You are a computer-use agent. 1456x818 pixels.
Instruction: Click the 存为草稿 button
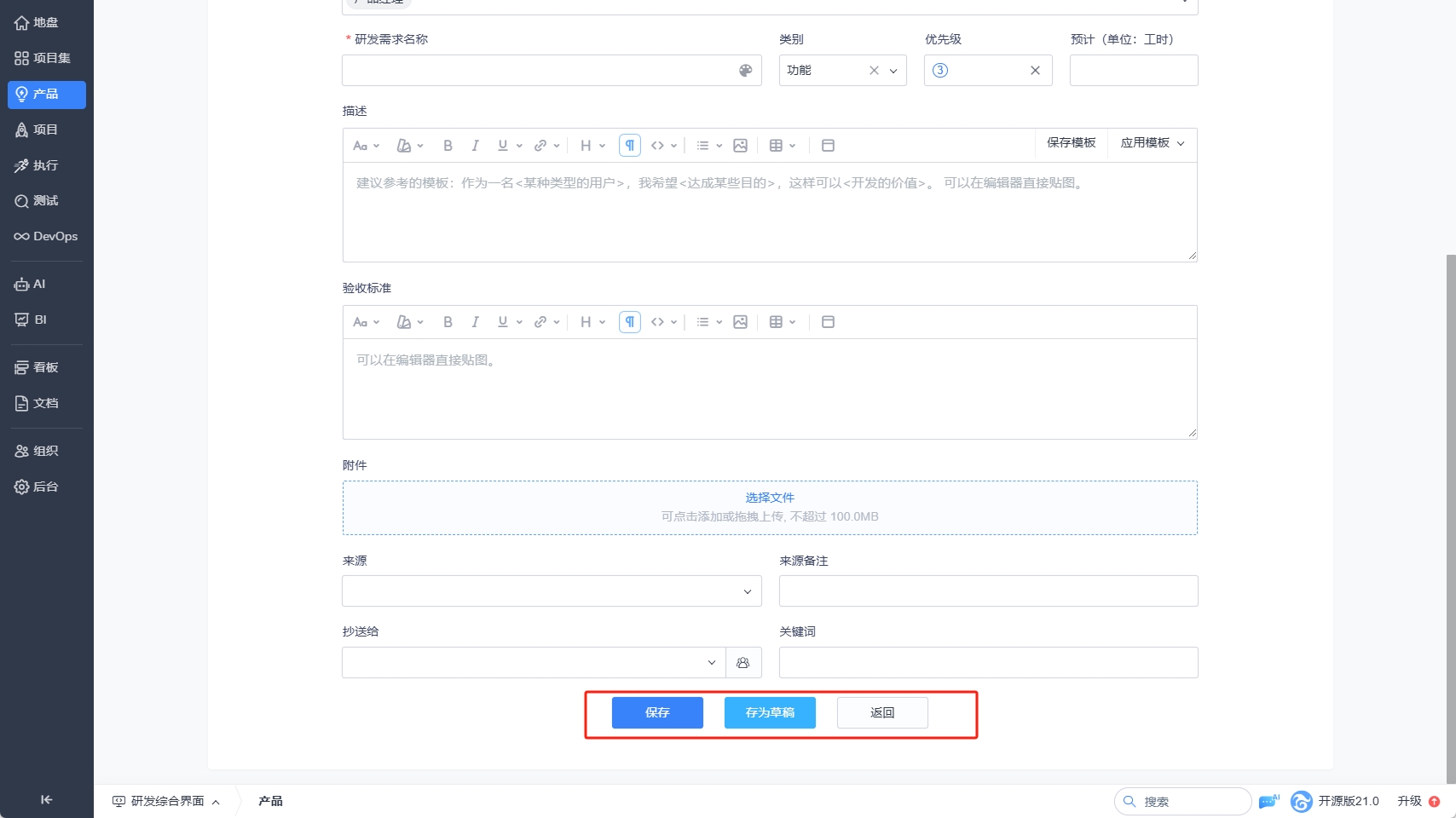pos(770,713)
